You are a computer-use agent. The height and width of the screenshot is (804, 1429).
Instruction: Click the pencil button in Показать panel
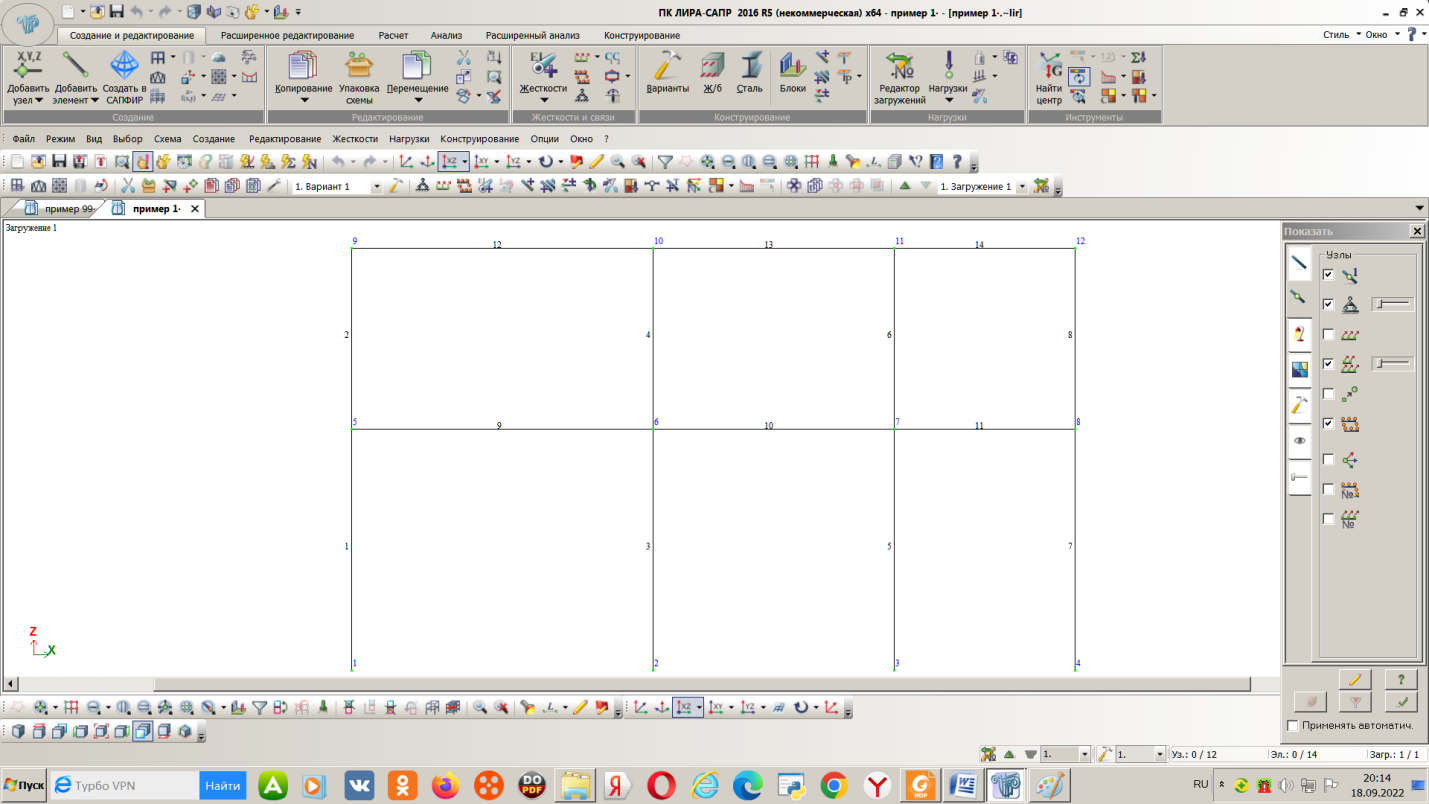[x=1355, y=679]
